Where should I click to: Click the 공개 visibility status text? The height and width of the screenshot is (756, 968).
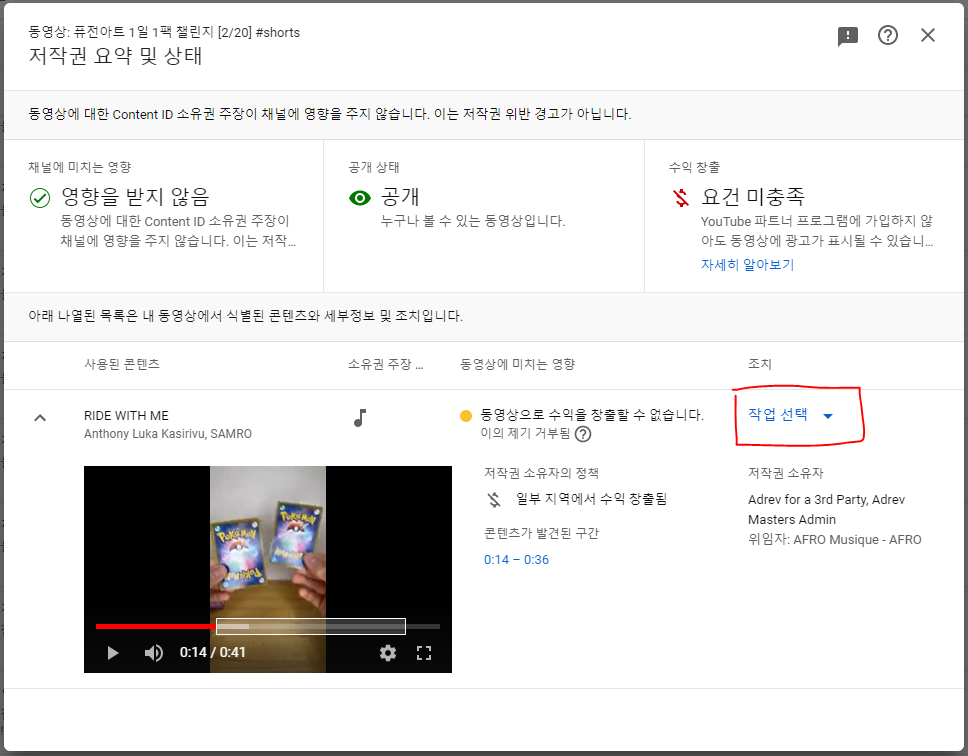(400, 197)
